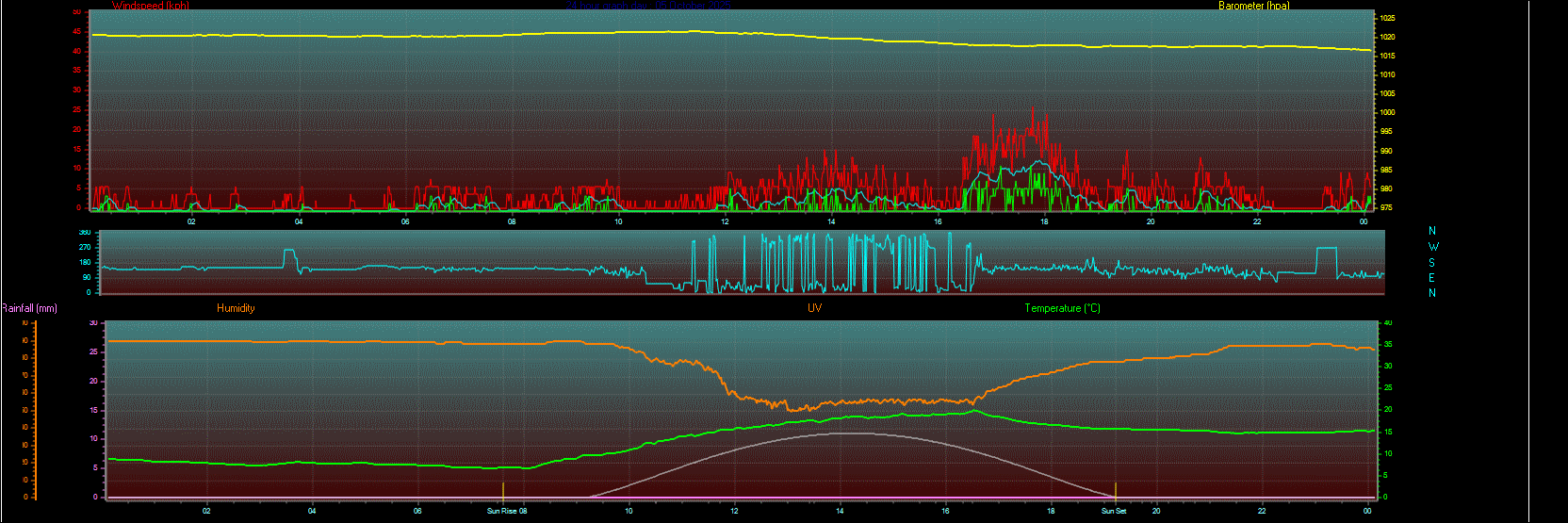The width and height of the screenshot is (1568, 523).
Task: Select the orange Humidity legend label
Action: point(236,308)
